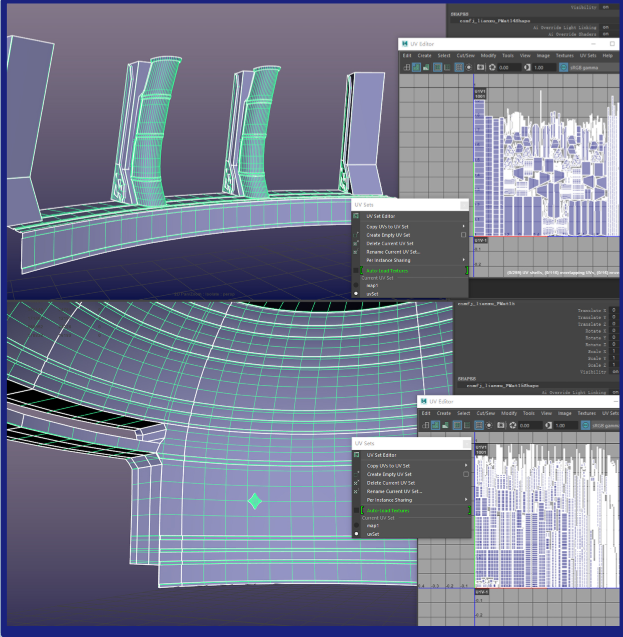Select the map1 radio button in the bottom UV Sets menu
The image size is (623, 637).
(357, 526)
